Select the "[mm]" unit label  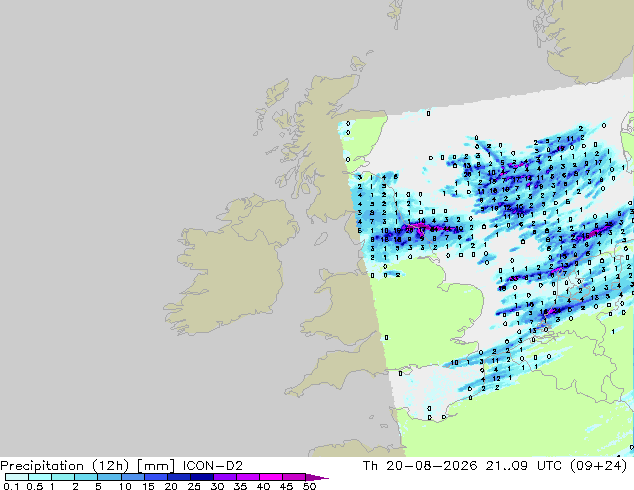[156, 466]
